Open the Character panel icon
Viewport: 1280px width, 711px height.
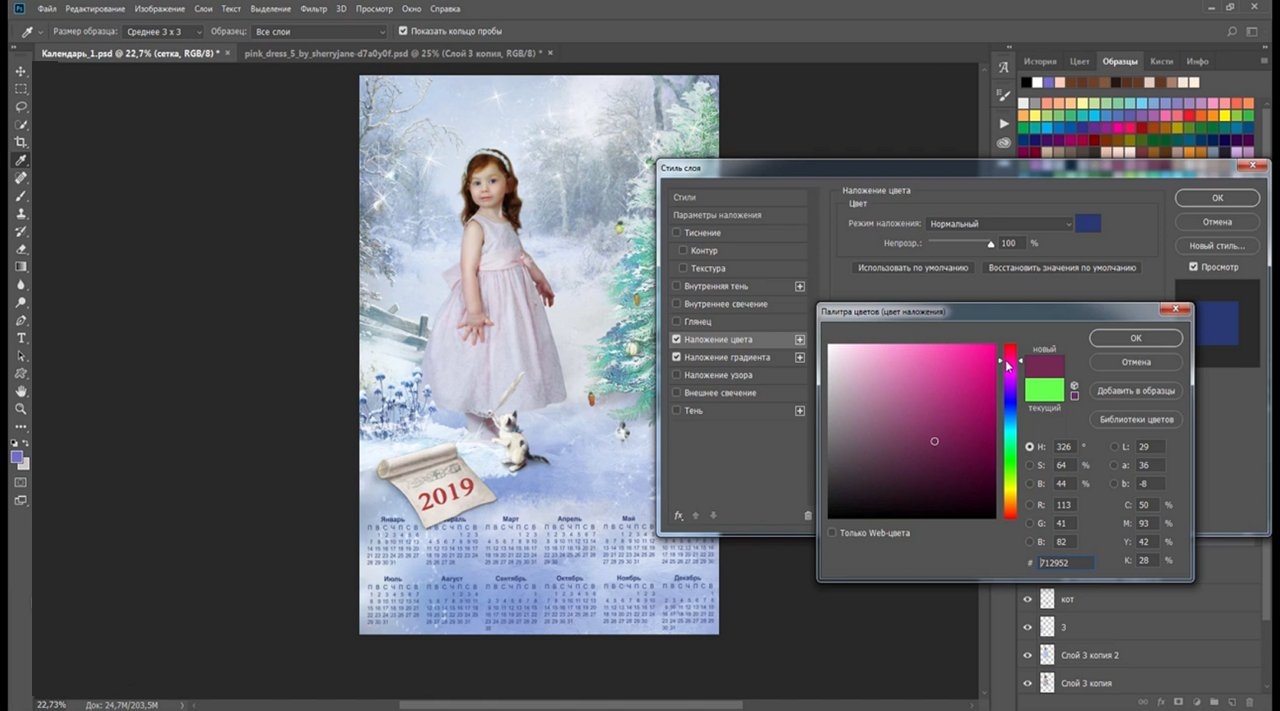point(1004,68)
